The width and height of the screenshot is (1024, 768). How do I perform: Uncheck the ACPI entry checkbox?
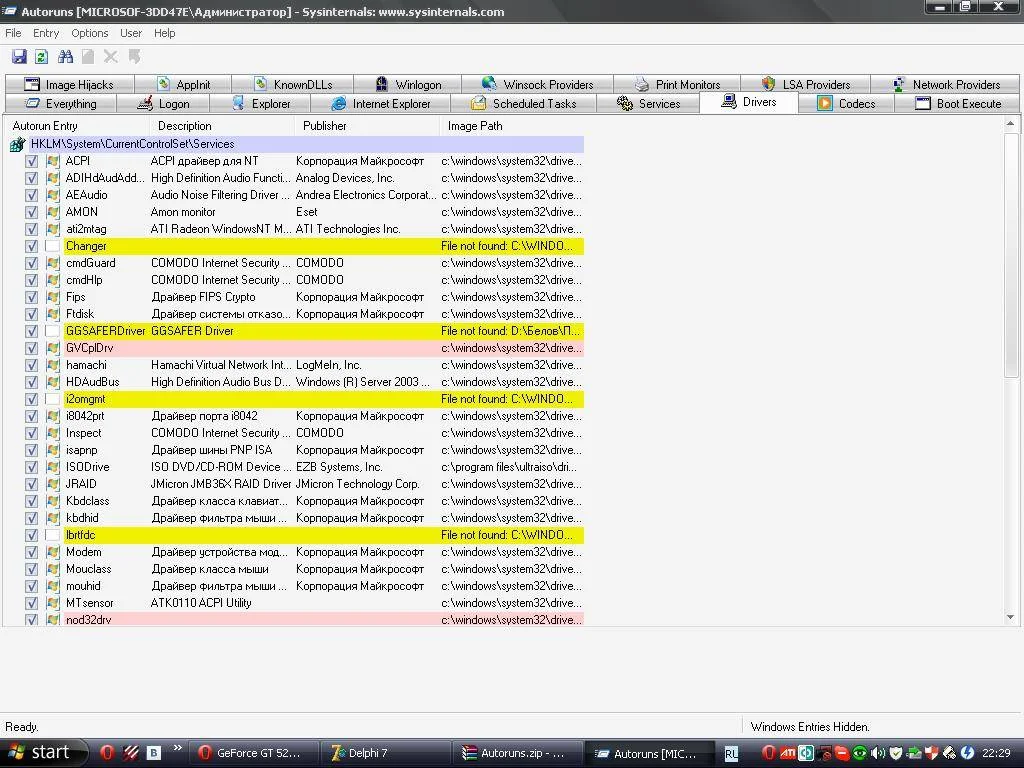[x=31, y=161]
